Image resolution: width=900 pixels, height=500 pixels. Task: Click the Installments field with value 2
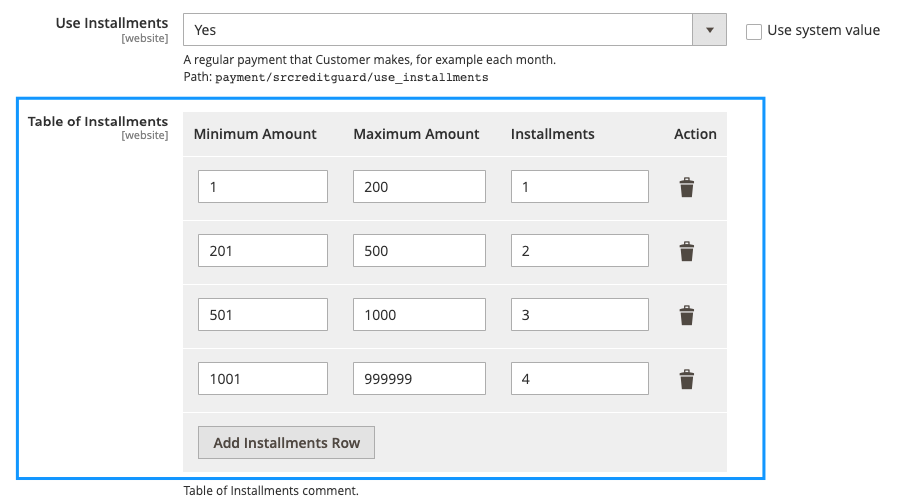pyautogui.click(x=580, y=250)
